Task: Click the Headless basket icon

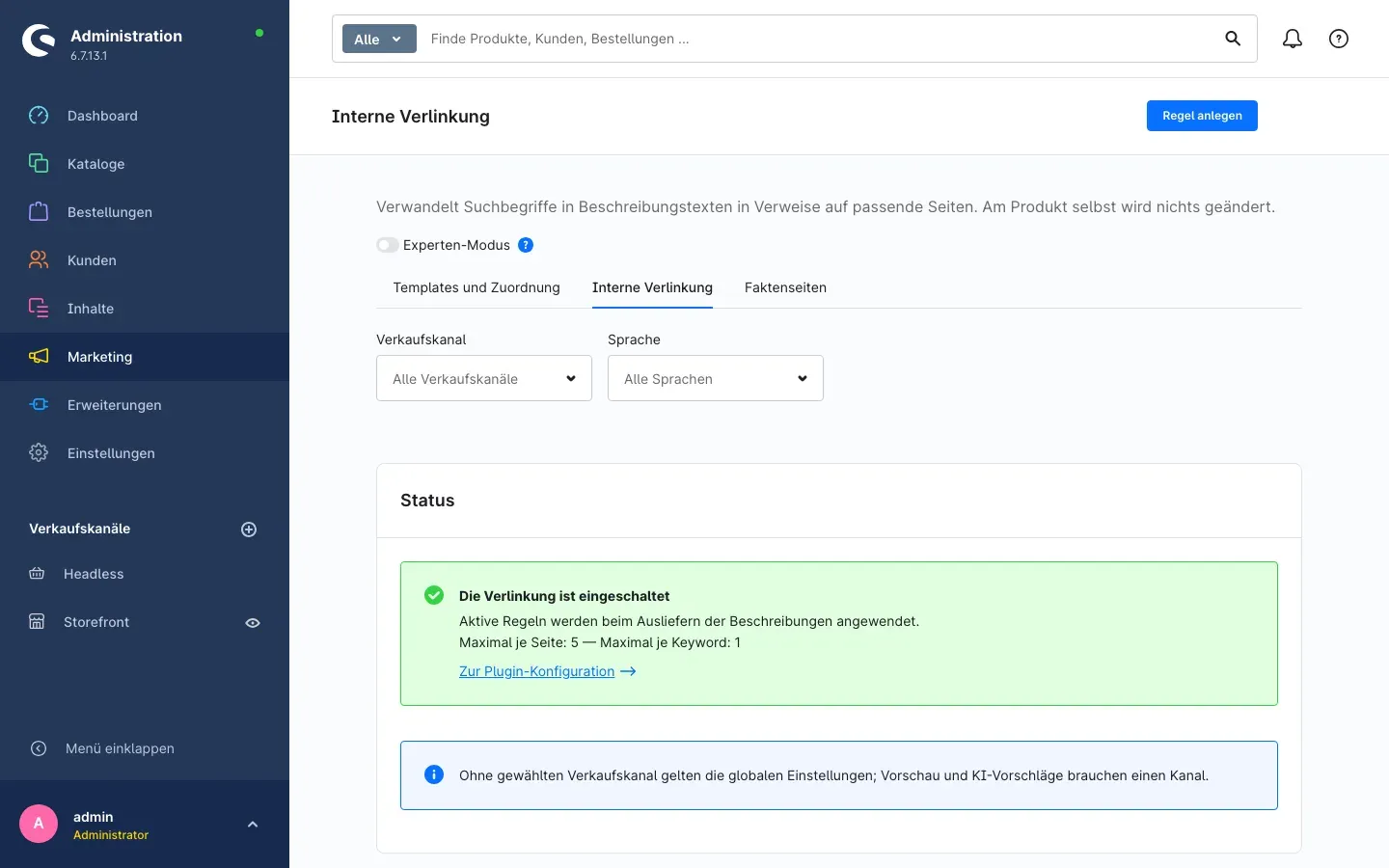Action: pyautogui.click(x=37, y=574)
